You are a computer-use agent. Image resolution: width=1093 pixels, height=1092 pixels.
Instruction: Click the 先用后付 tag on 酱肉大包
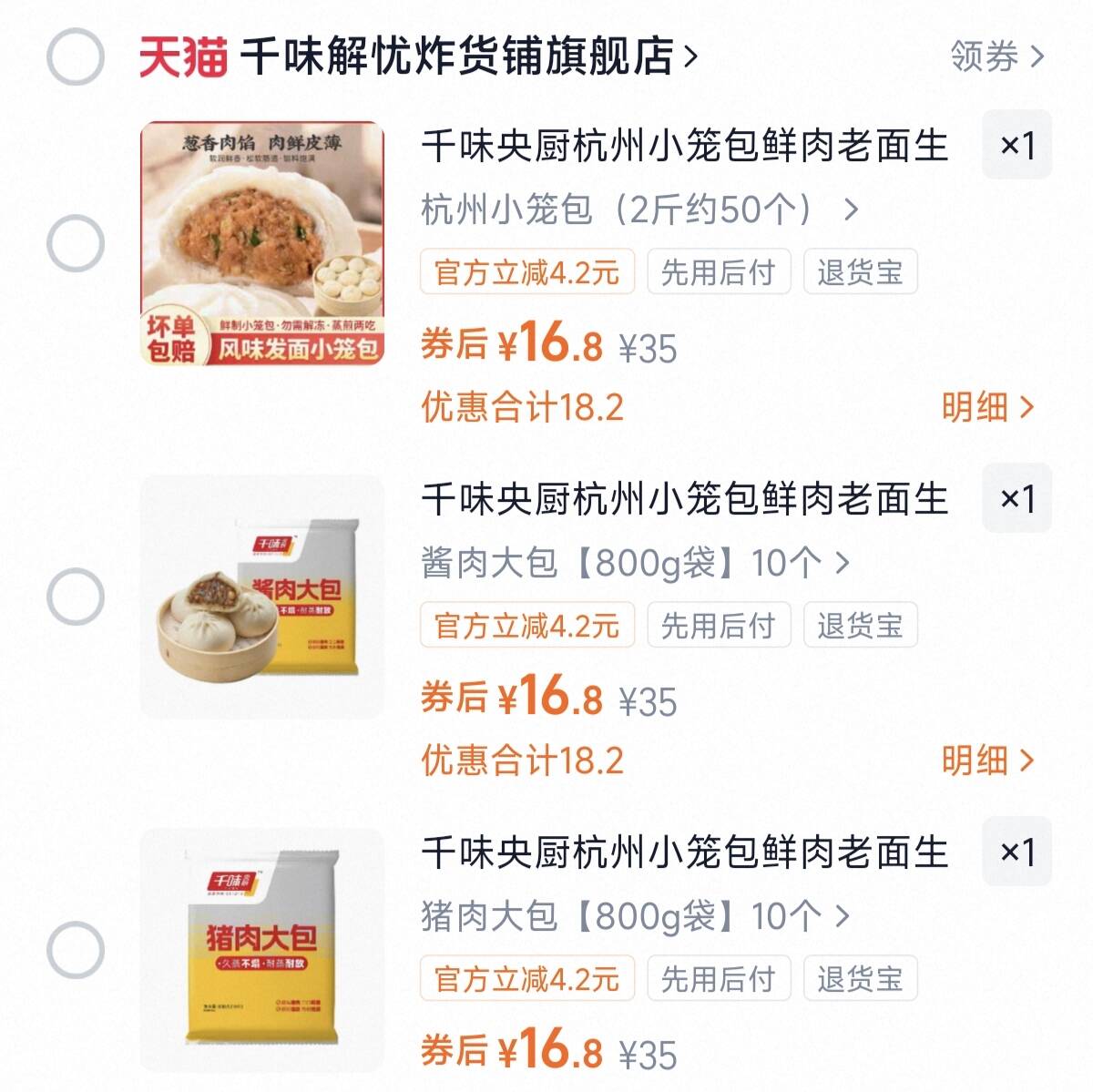(718, 625)
